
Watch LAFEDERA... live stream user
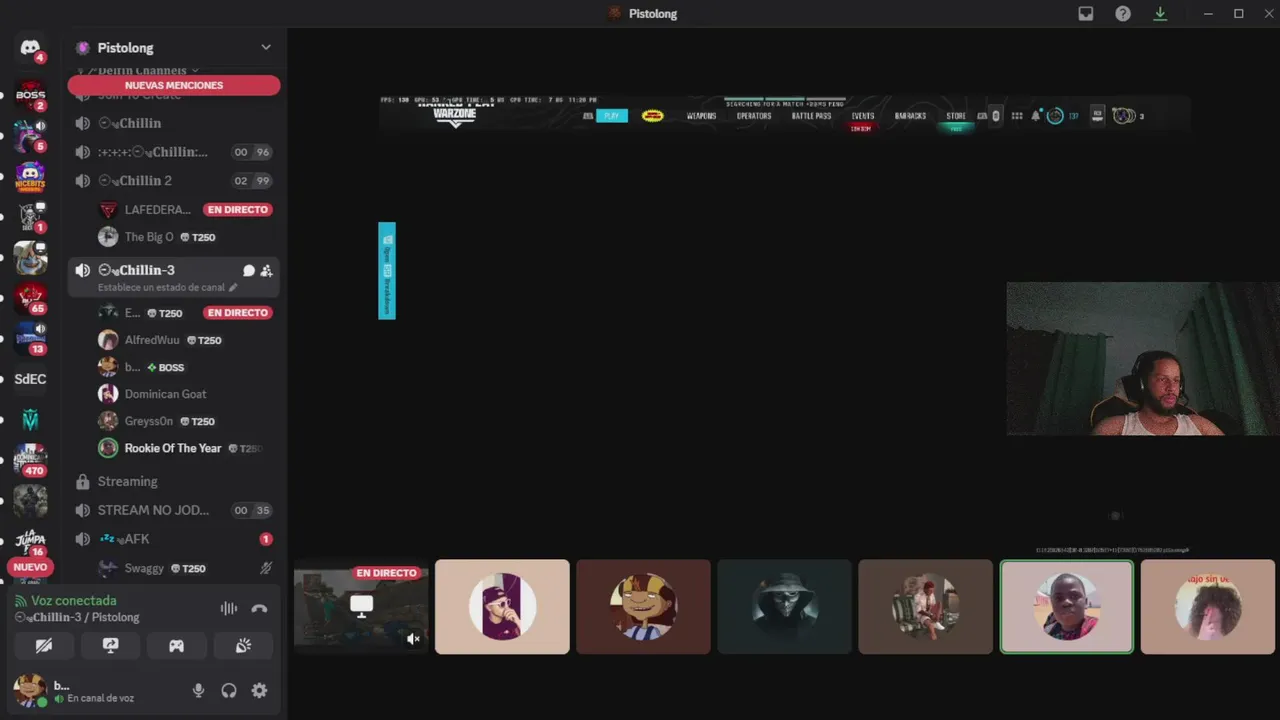pos(185,210)
